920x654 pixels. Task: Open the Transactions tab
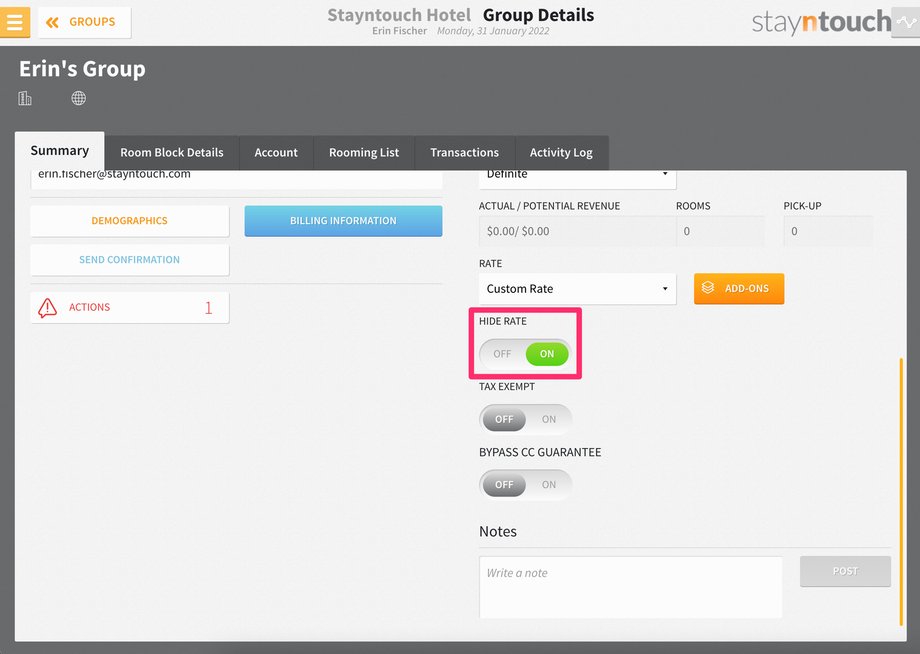(464, 153)
